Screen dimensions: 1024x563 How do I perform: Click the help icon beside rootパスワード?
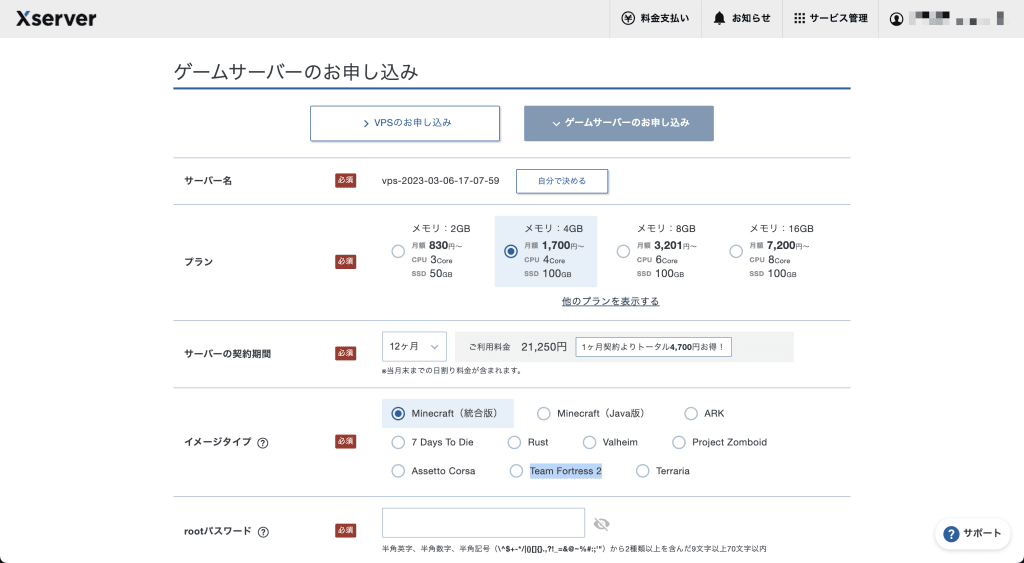click(263, 532)
